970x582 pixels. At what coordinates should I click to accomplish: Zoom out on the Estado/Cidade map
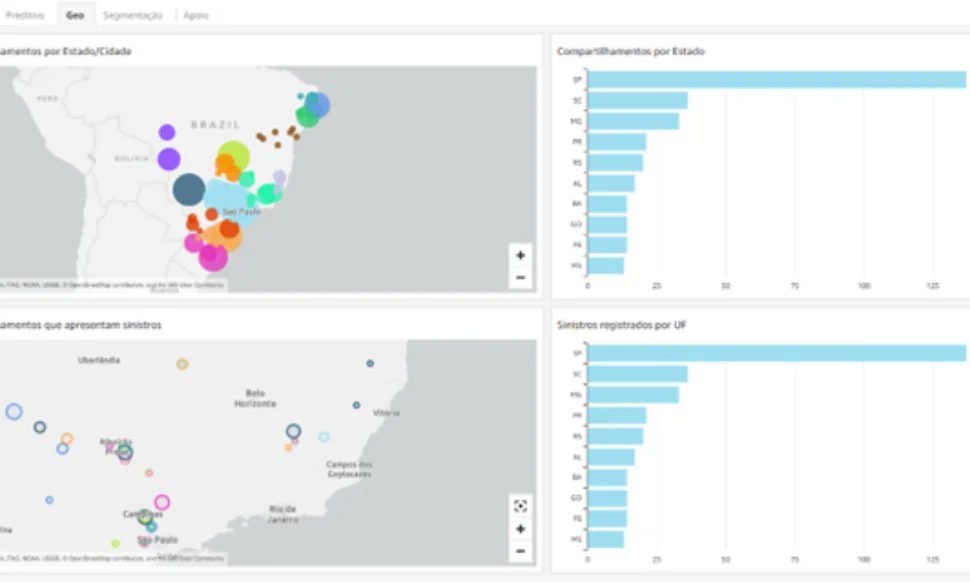coord(520,277)
